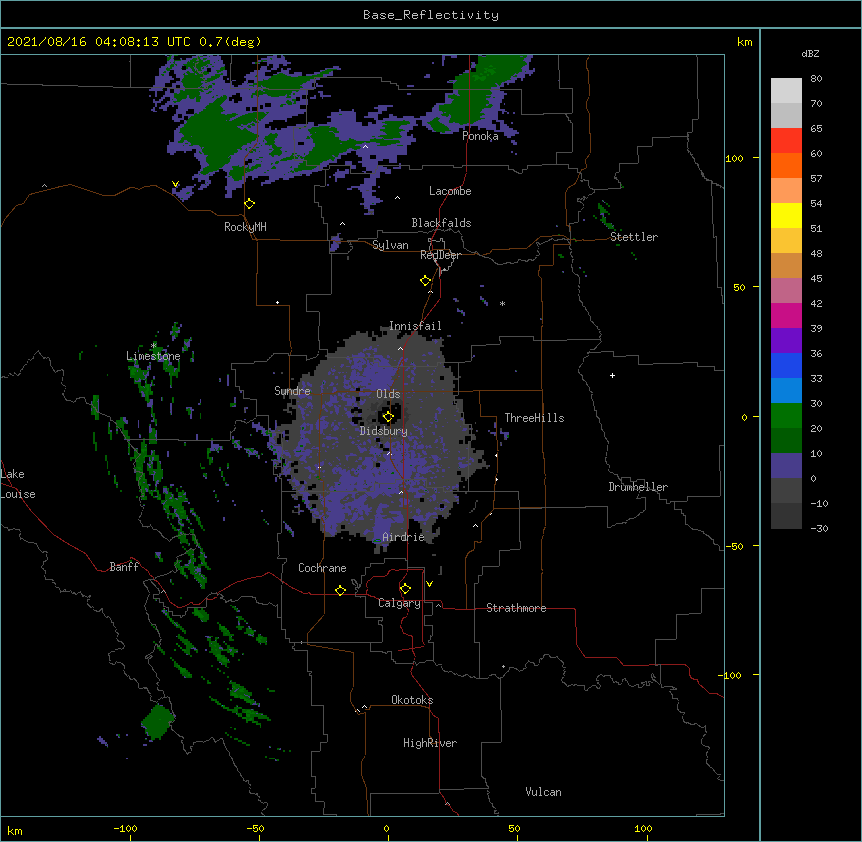Click the Vulcan label
This screenshot has width=862, height=842.
543,792
